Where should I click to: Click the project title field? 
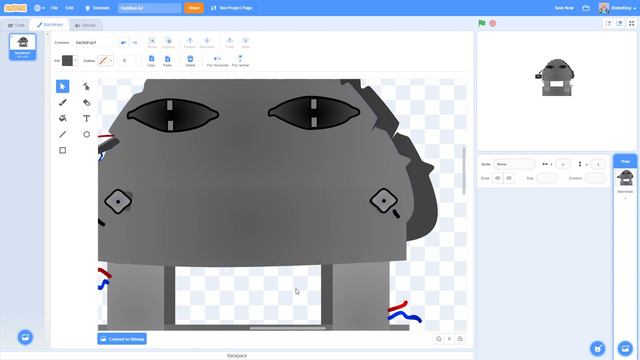149,8
